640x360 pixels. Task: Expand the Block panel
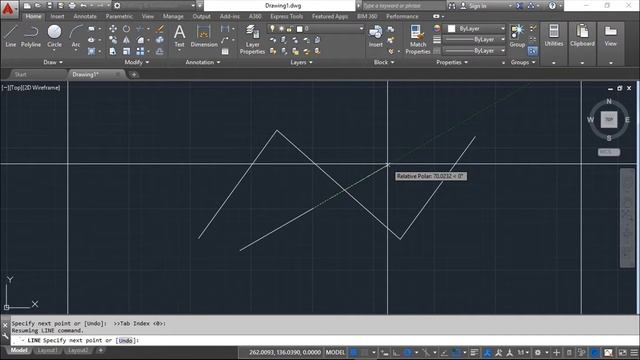coord(384,62)
